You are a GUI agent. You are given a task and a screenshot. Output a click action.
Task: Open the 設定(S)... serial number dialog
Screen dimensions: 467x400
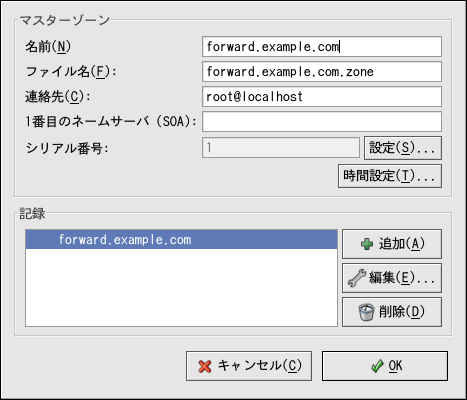[403, 148]
